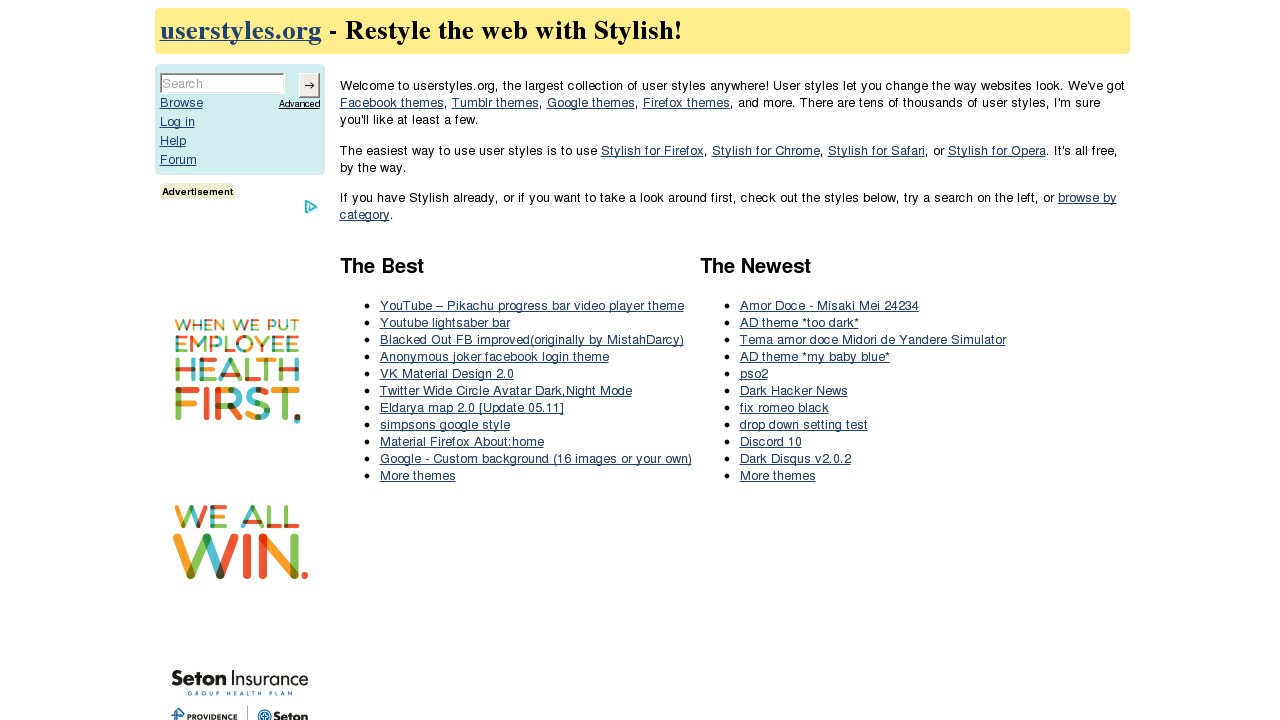This screenshot has height=720, width=1280.
Task: Open drop down setting test style
Action: click(804, 425)
